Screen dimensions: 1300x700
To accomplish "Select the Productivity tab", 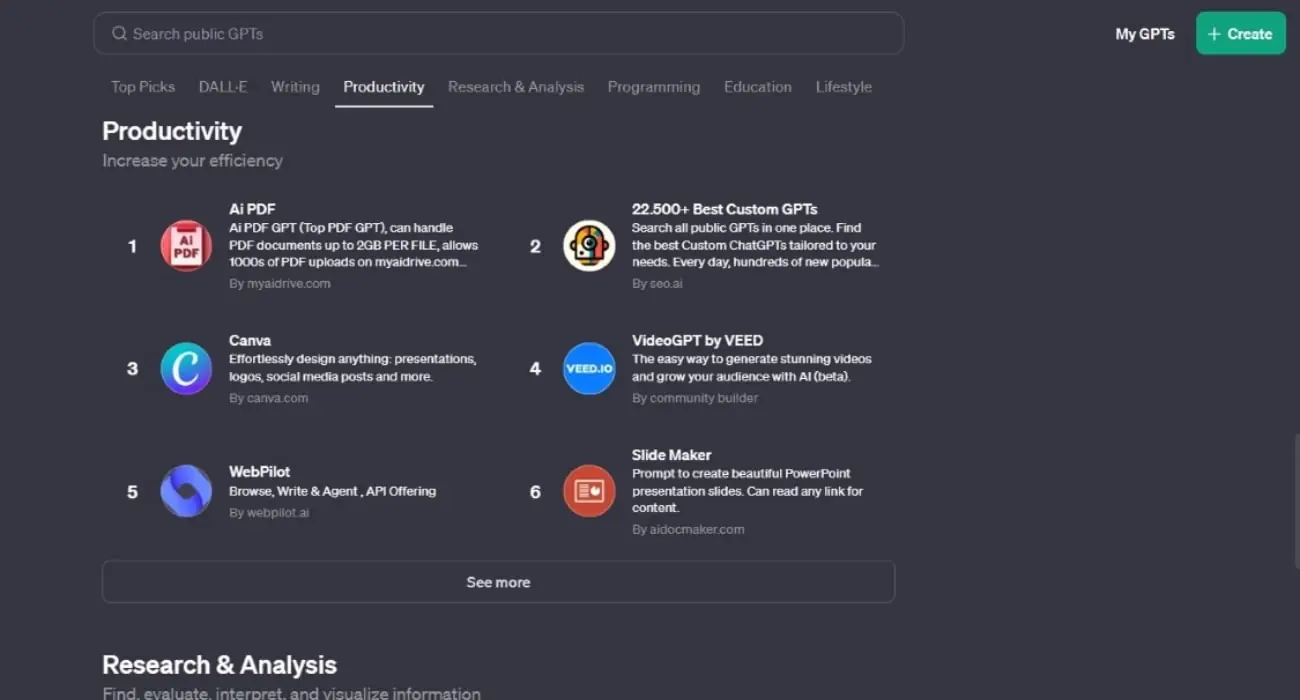I will (x=384, y=87).
